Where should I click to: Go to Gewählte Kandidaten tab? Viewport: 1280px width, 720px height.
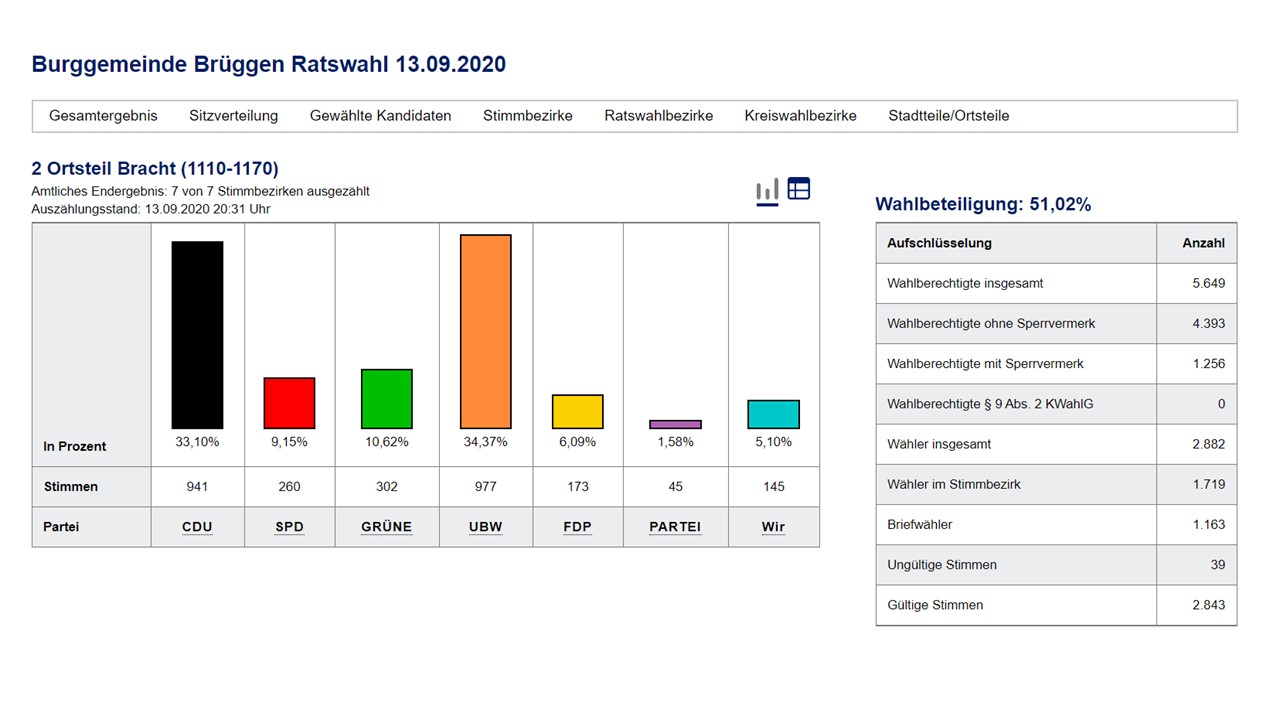pos(380,116)
